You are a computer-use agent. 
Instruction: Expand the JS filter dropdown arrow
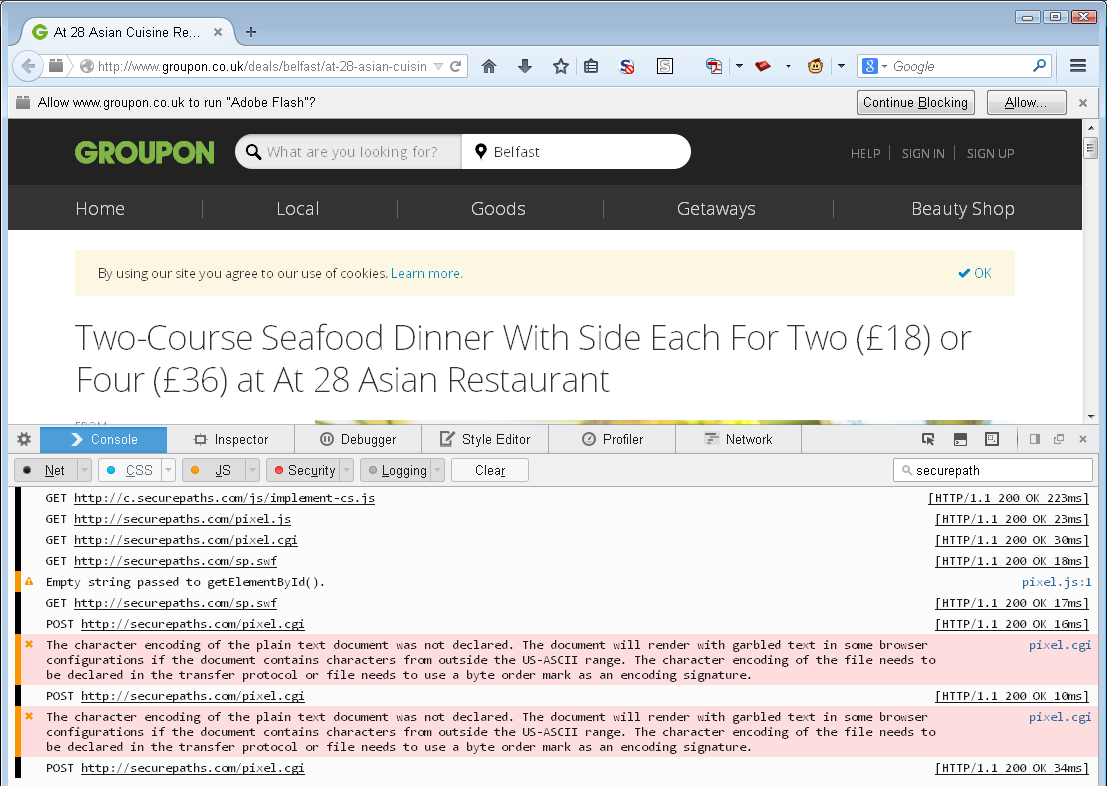click(x=253, y=470)
